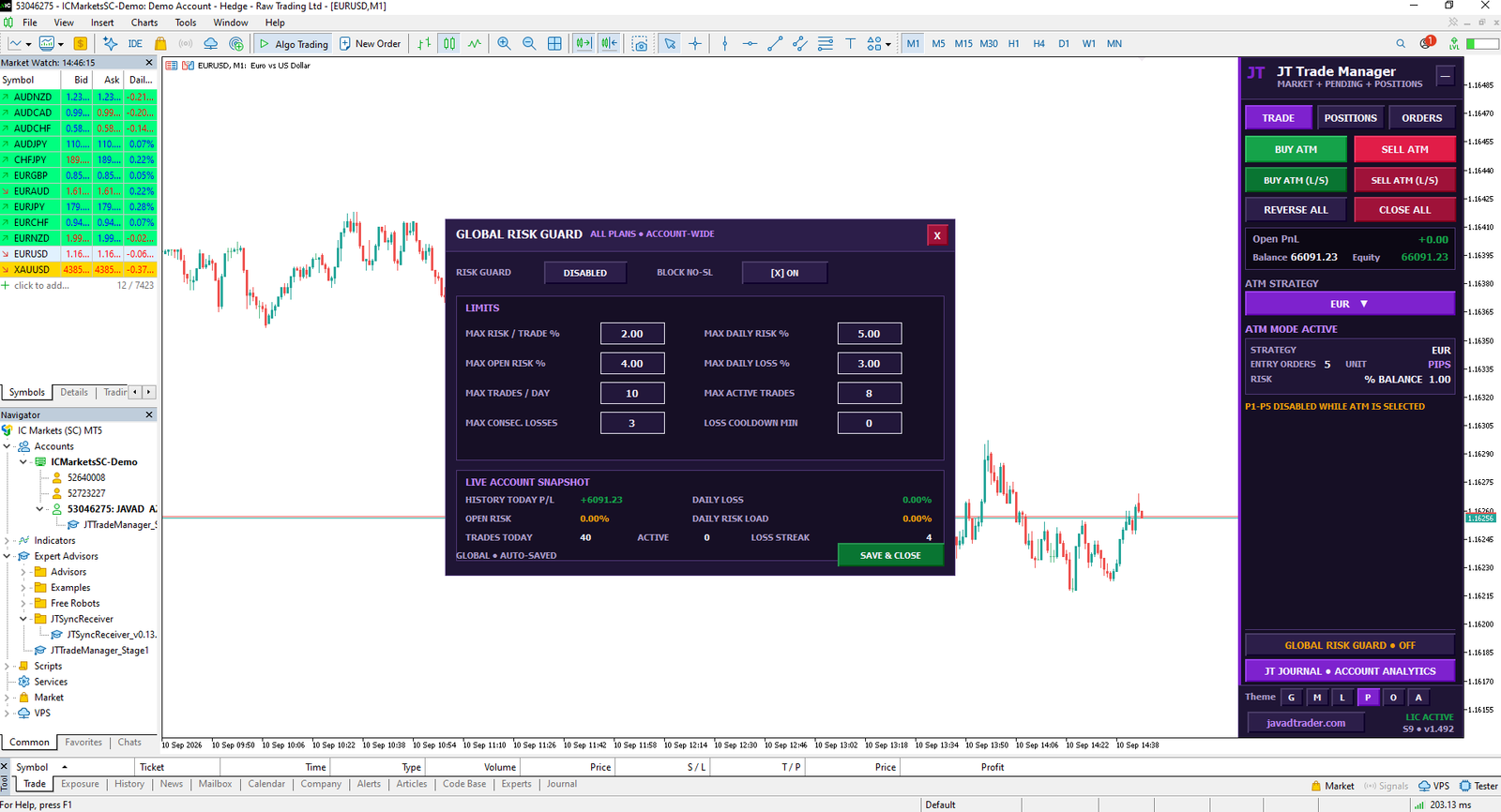Select the P theme swatch

coord(1368,698)
